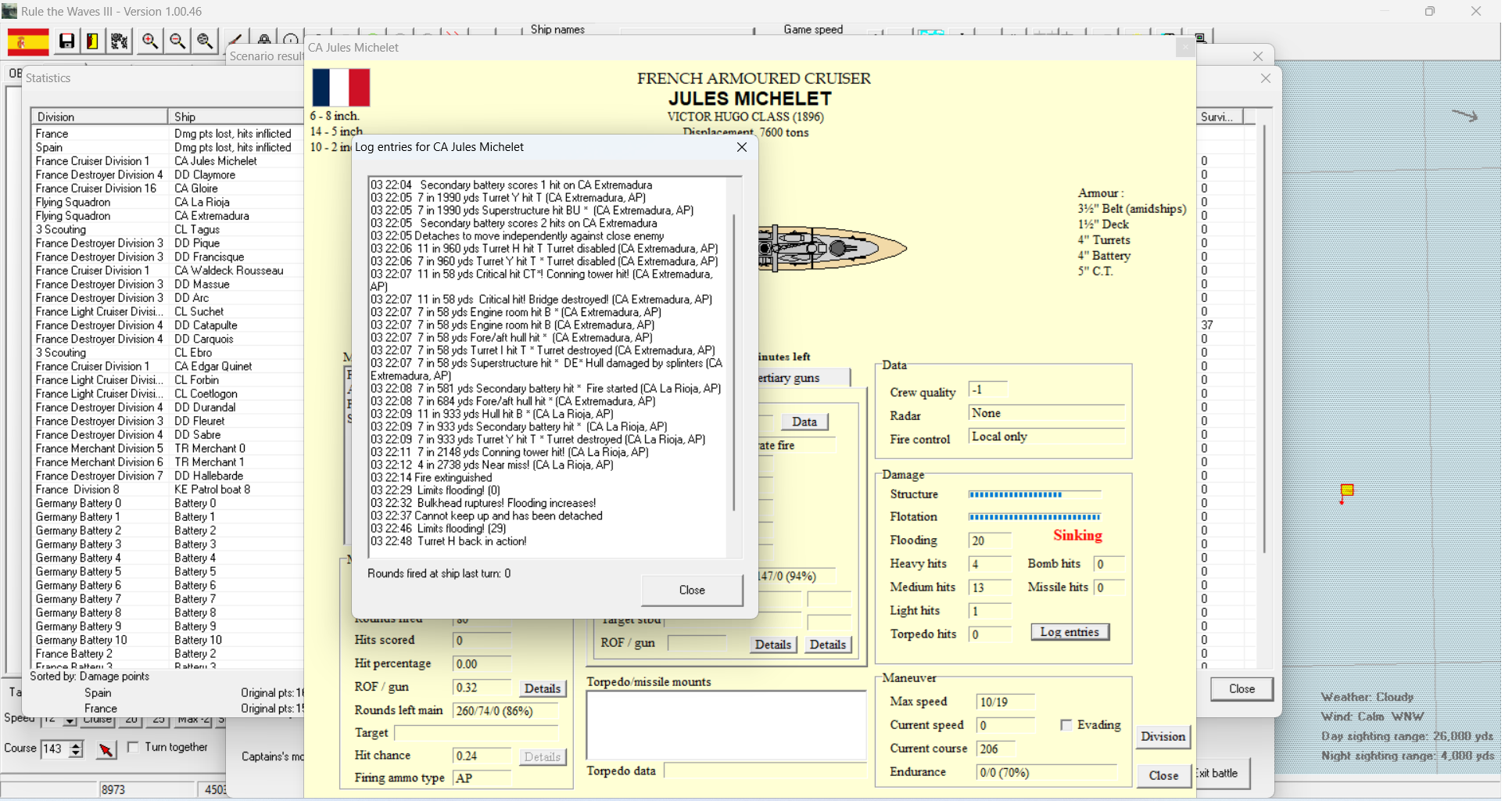Click log line '03 22:14 Fire extinguished'
The height and width of the screenshot is (801, 1512).
pyautogui.click(x=432, y=478)
